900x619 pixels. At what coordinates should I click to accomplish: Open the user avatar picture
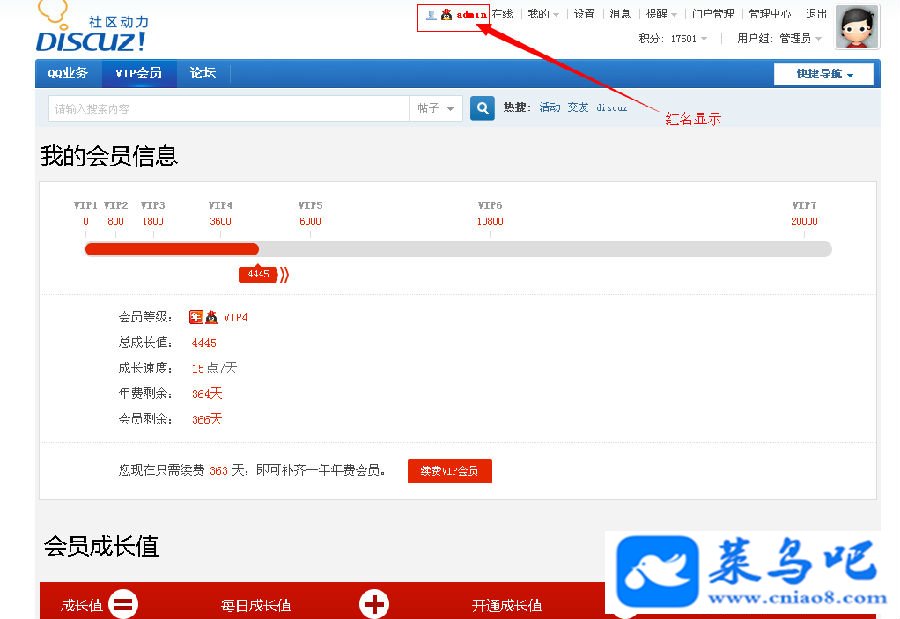[x=858, y=27]
